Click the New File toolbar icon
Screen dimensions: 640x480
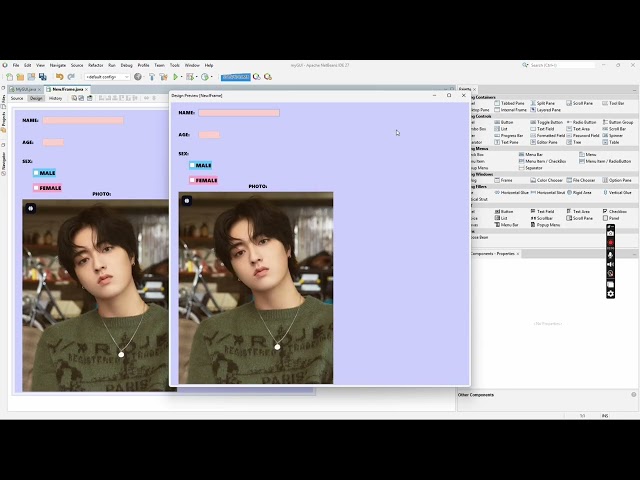(9, 77)
